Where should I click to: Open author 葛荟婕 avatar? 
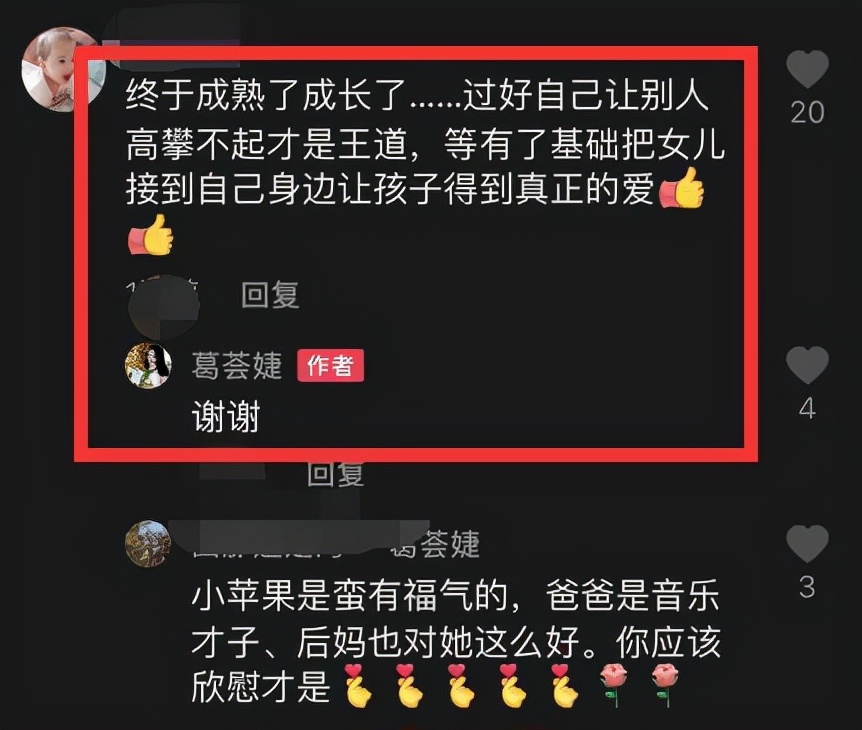click(x=148, y=366)
